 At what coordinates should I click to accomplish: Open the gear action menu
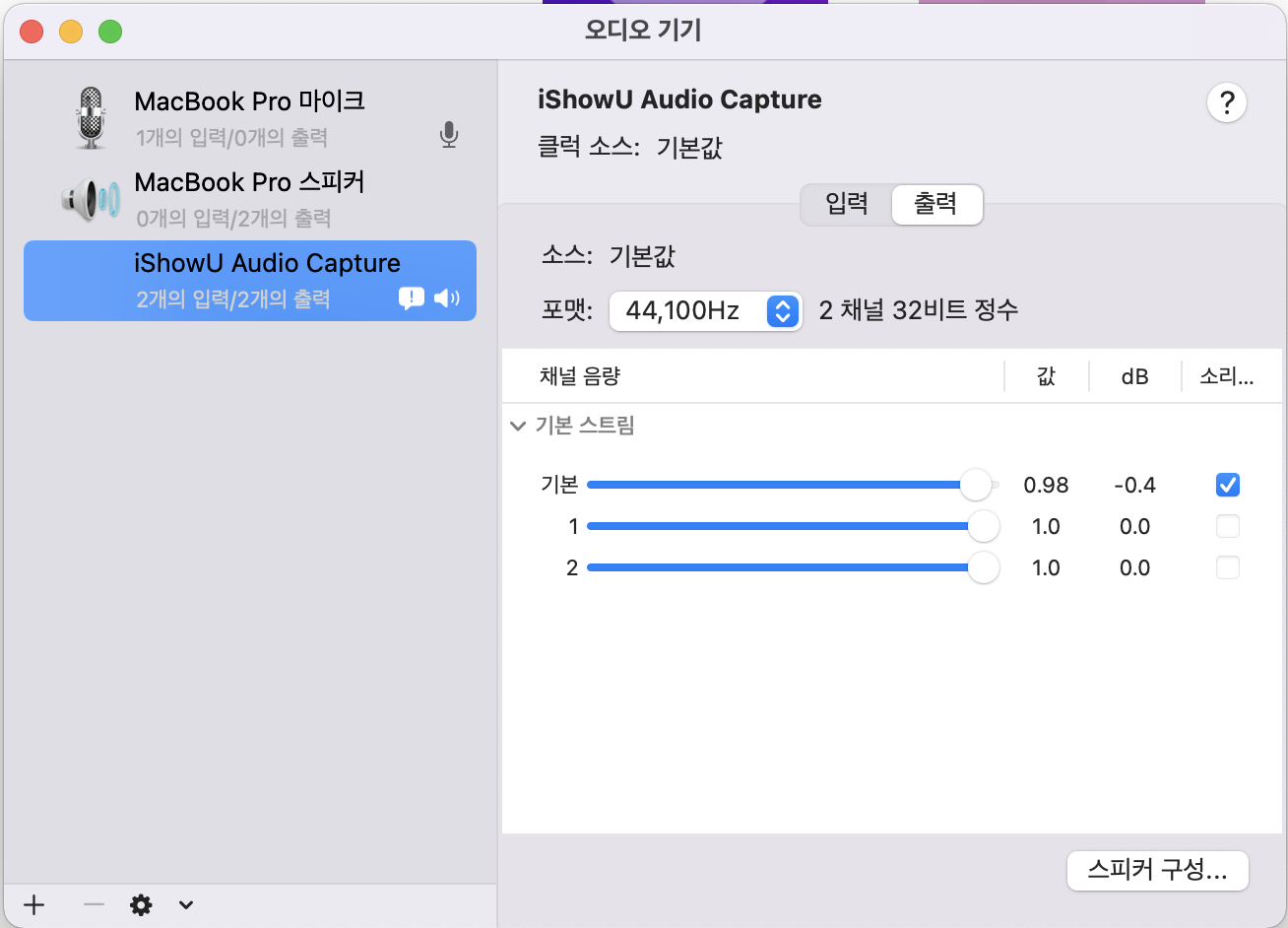coord(142,904)
